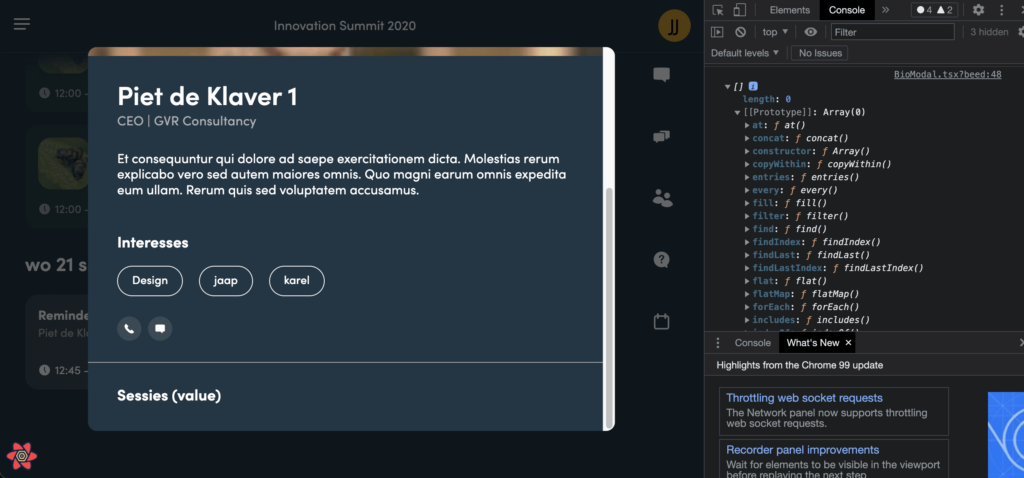Viewport: 1024px width, 478px height.
Task: Click the React Query devtools flower logo
Action: click(22, 456)
